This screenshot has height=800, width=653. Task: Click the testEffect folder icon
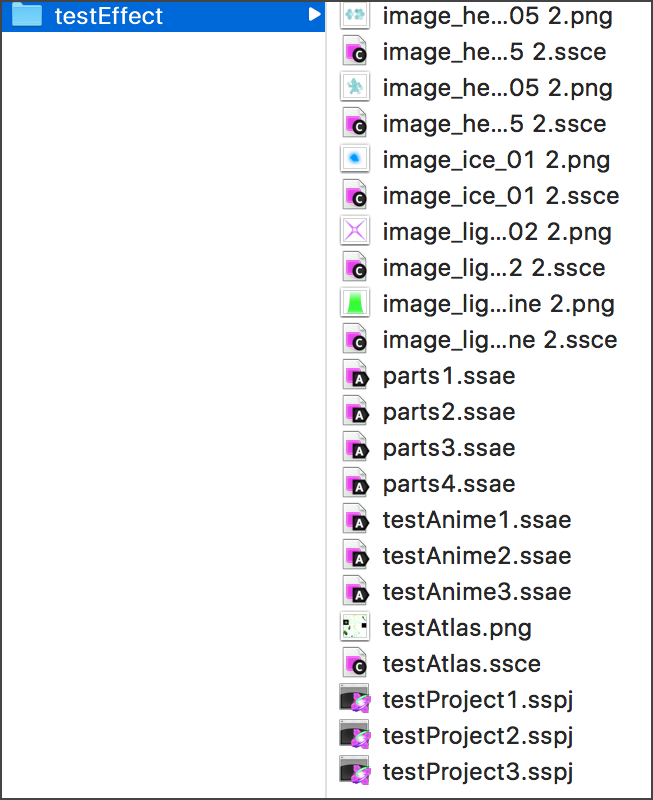click(26, 16)
